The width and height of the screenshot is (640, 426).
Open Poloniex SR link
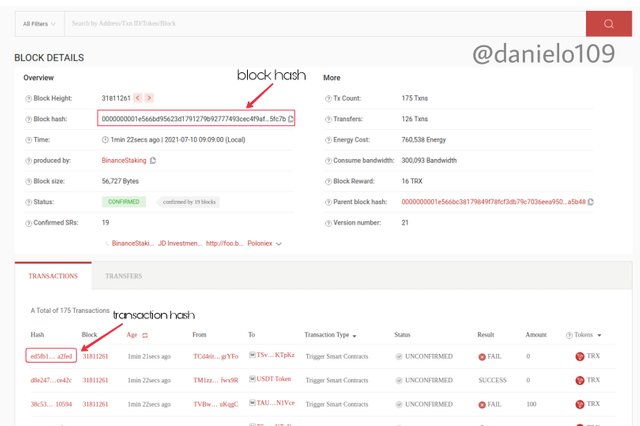[260, 243]
